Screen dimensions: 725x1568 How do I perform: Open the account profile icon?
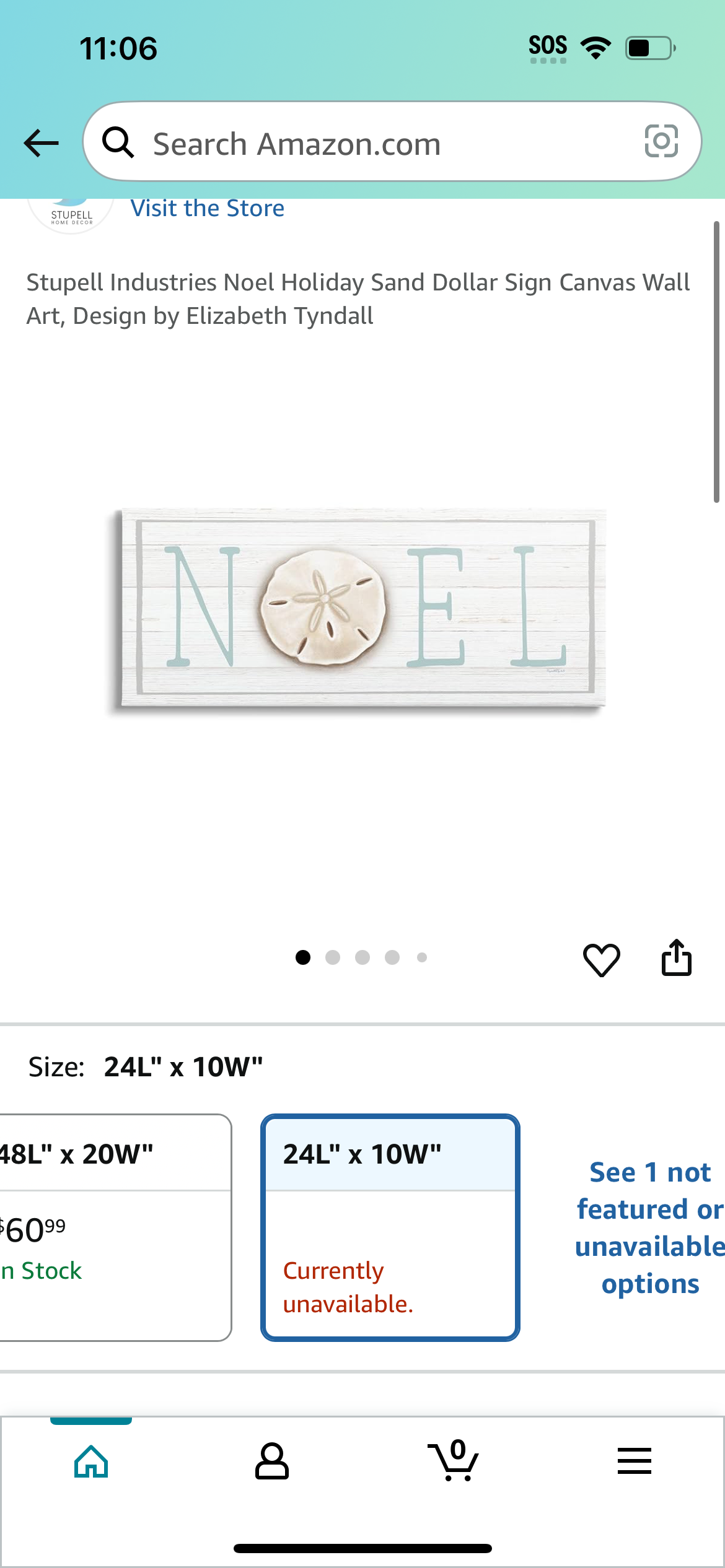point(272,1461)
